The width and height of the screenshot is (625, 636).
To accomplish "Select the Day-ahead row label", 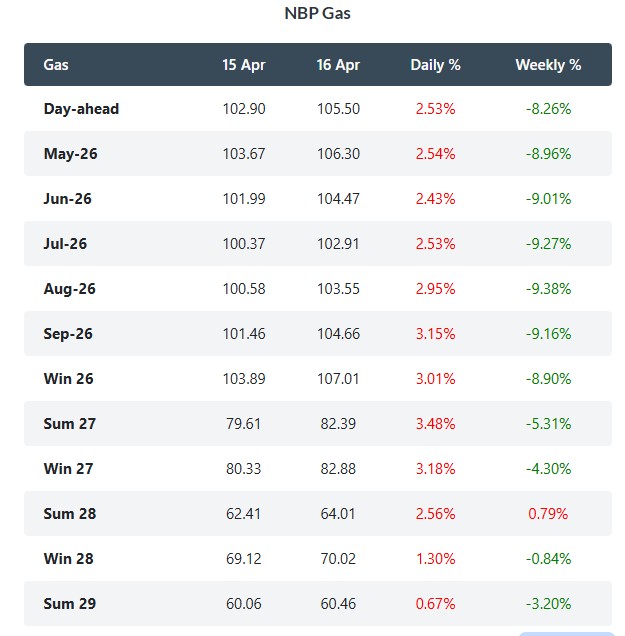I will tap(81, 108).
